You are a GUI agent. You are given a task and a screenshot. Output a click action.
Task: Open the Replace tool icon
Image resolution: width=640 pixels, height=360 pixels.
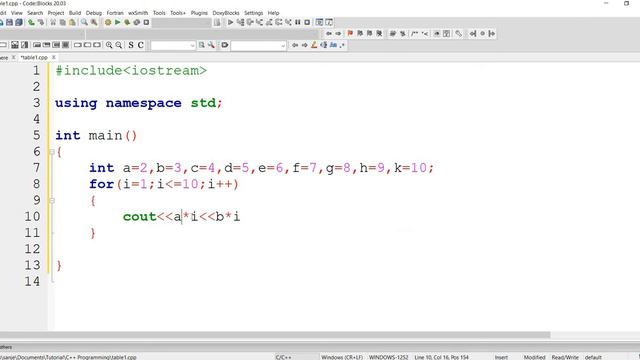94,22
